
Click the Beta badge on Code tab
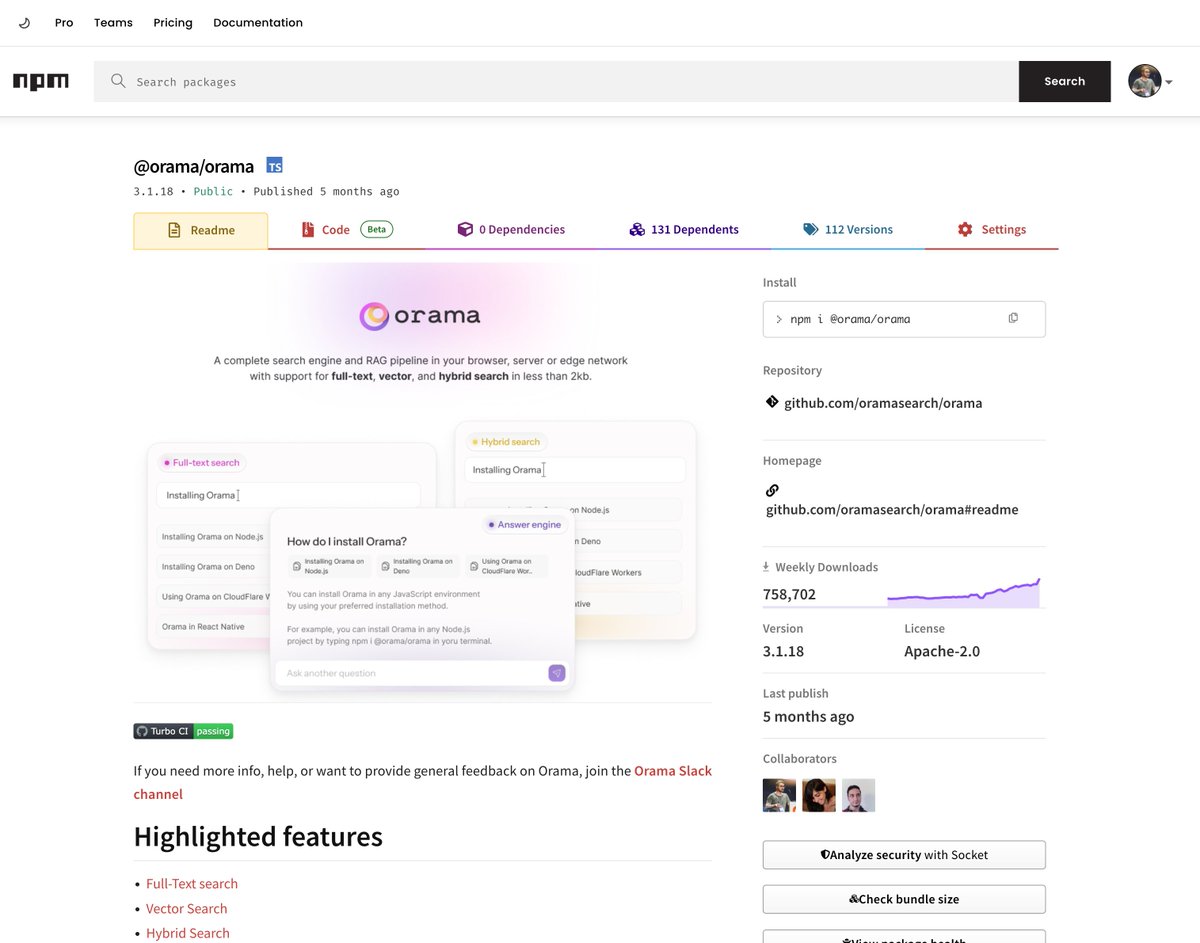coord(377,229)
